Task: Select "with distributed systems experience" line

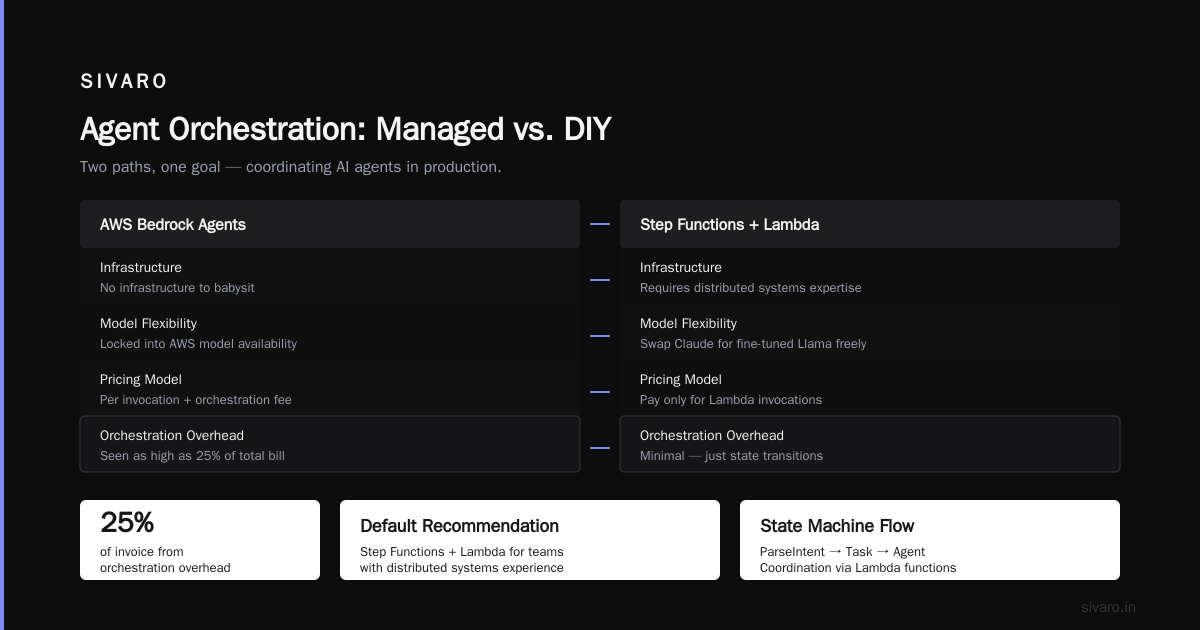Action: [462, 568]
